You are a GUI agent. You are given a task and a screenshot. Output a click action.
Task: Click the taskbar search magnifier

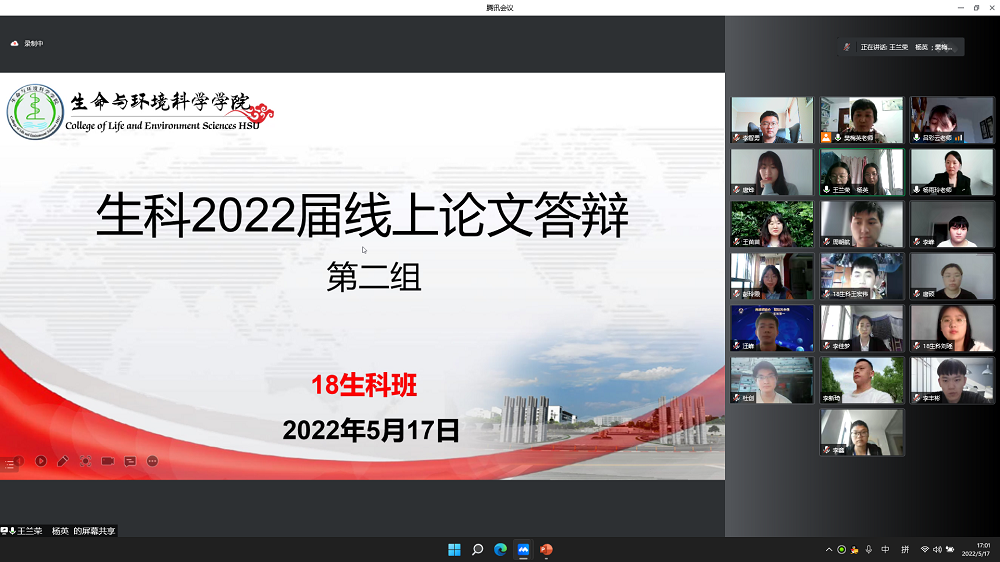point(477,550)
